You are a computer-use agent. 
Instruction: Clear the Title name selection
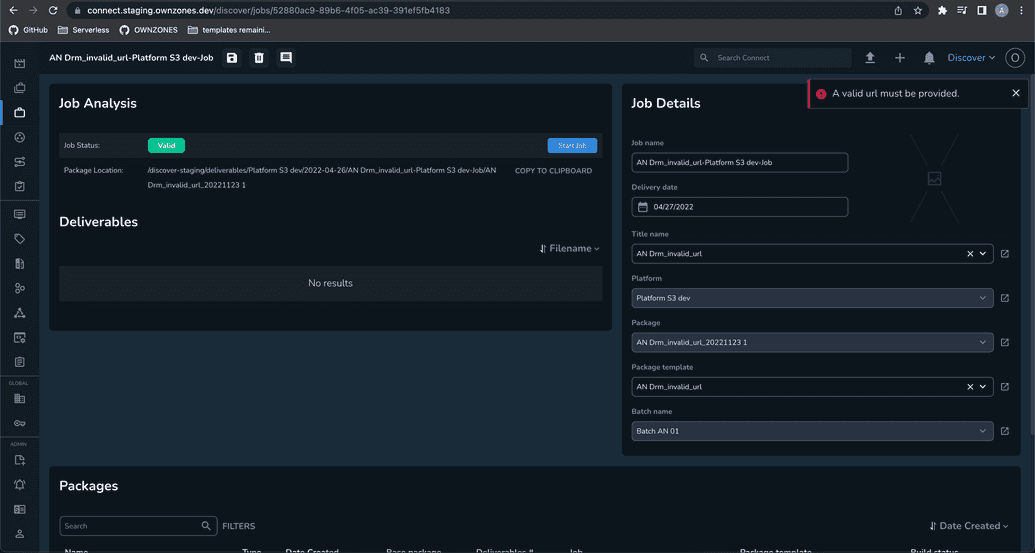tap(970, 253)
